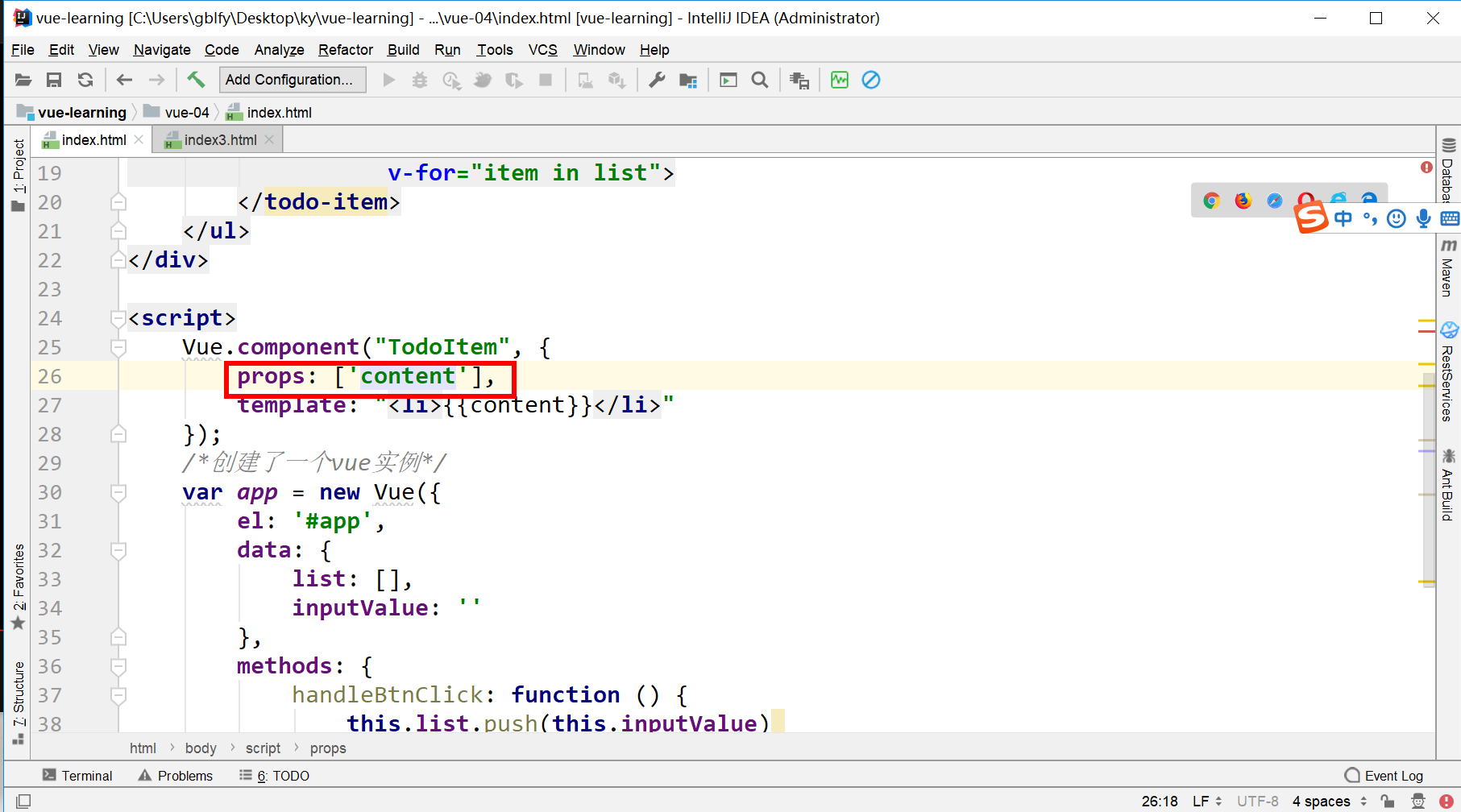Toggle read-only lock in status bar

1388,801
